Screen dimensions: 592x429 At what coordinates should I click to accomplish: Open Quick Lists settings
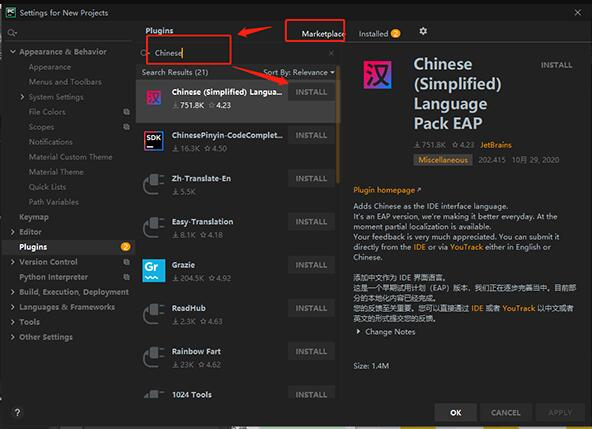(x=47, y=187)
